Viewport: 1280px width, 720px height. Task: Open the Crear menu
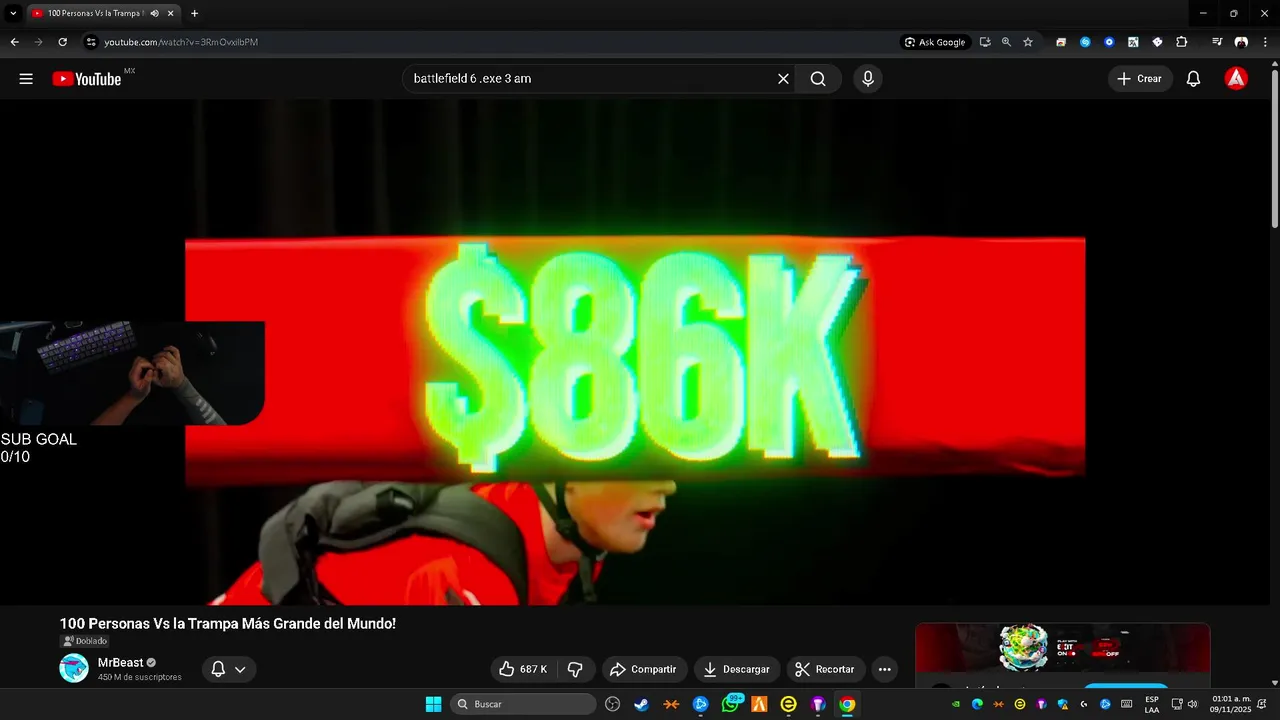(1140, 79)
